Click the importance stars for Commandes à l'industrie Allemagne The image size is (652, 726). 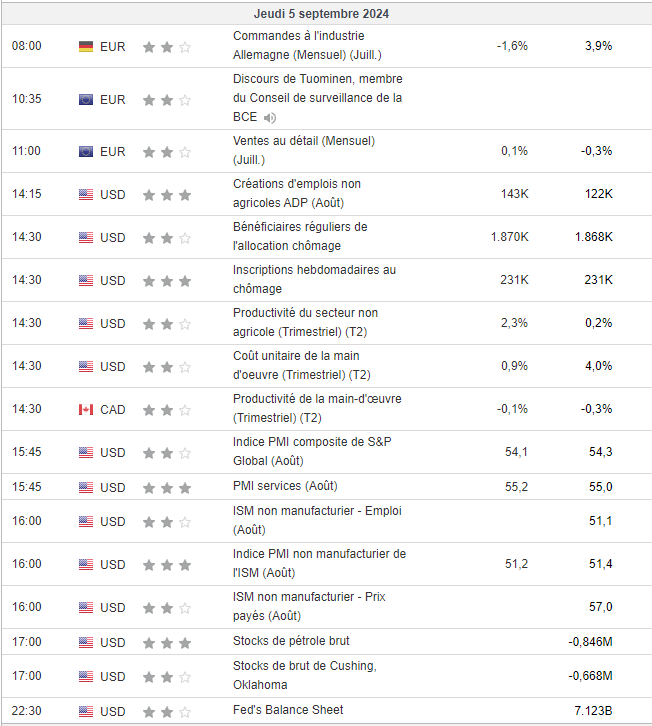click(166, 47)
